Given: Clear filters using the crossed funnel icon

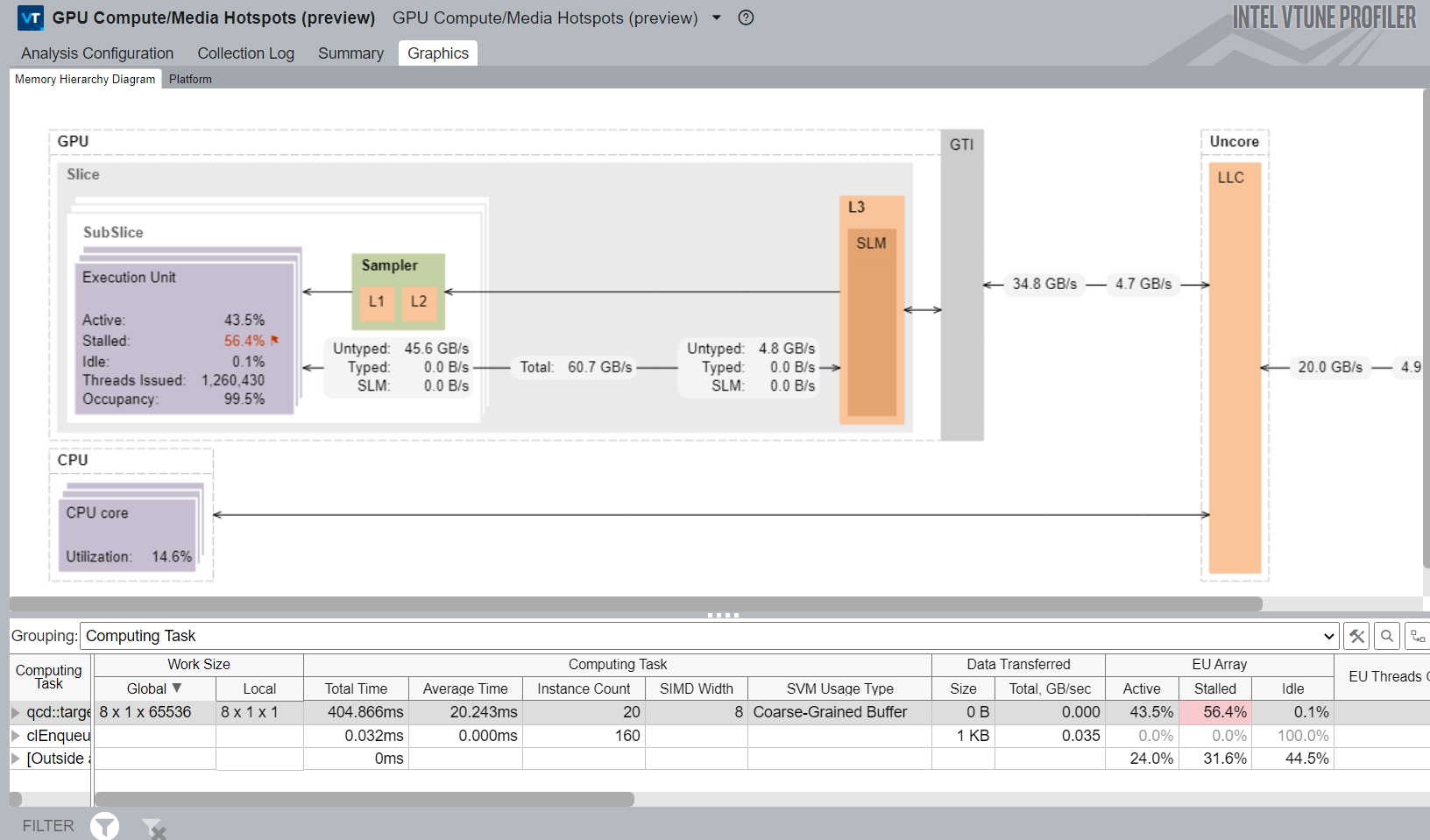Looking at the screenshot, I should [153, 826].
